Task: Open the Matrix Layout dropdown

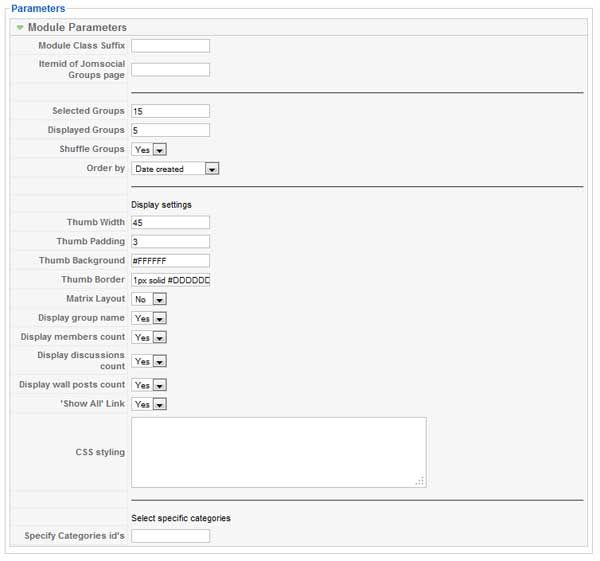Action: [149, 299]
